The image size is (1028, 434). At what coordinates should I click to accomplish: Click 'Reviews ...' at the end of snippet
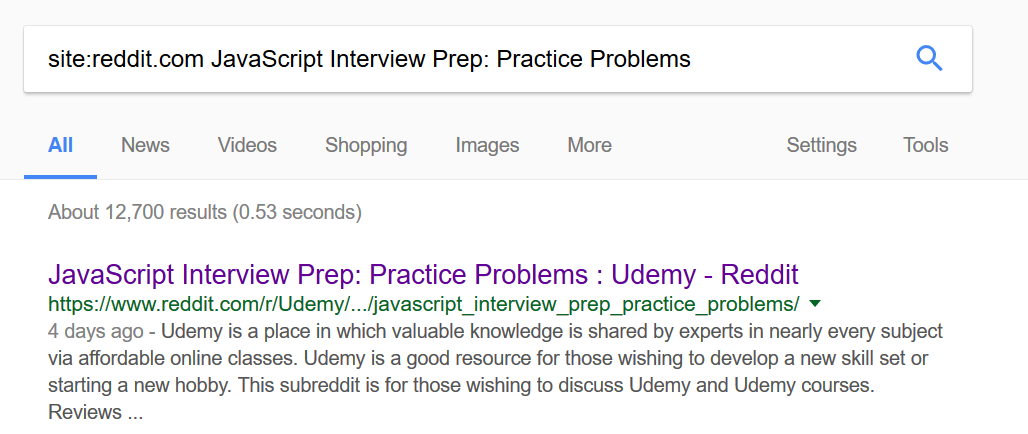point(95,412)
